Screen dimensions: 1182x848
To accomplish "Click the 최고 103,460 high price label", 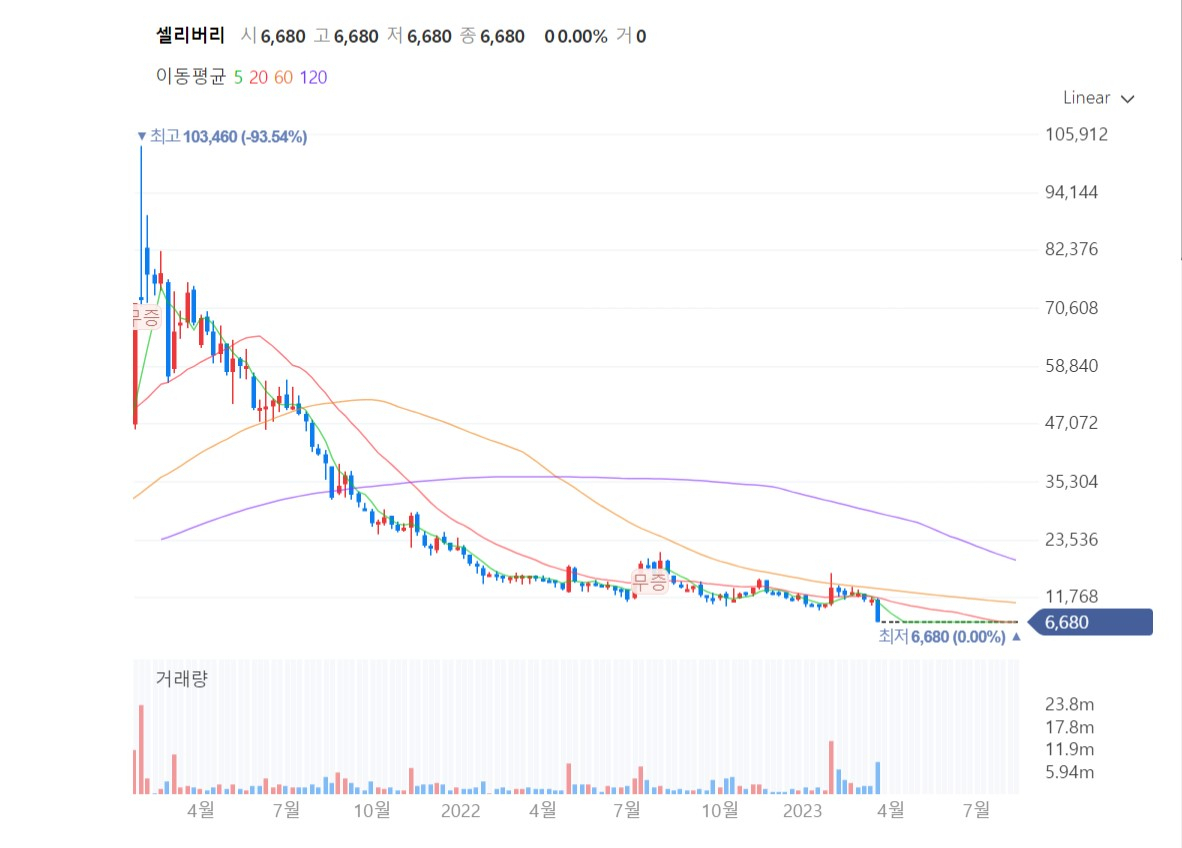I will click(228, 136).
